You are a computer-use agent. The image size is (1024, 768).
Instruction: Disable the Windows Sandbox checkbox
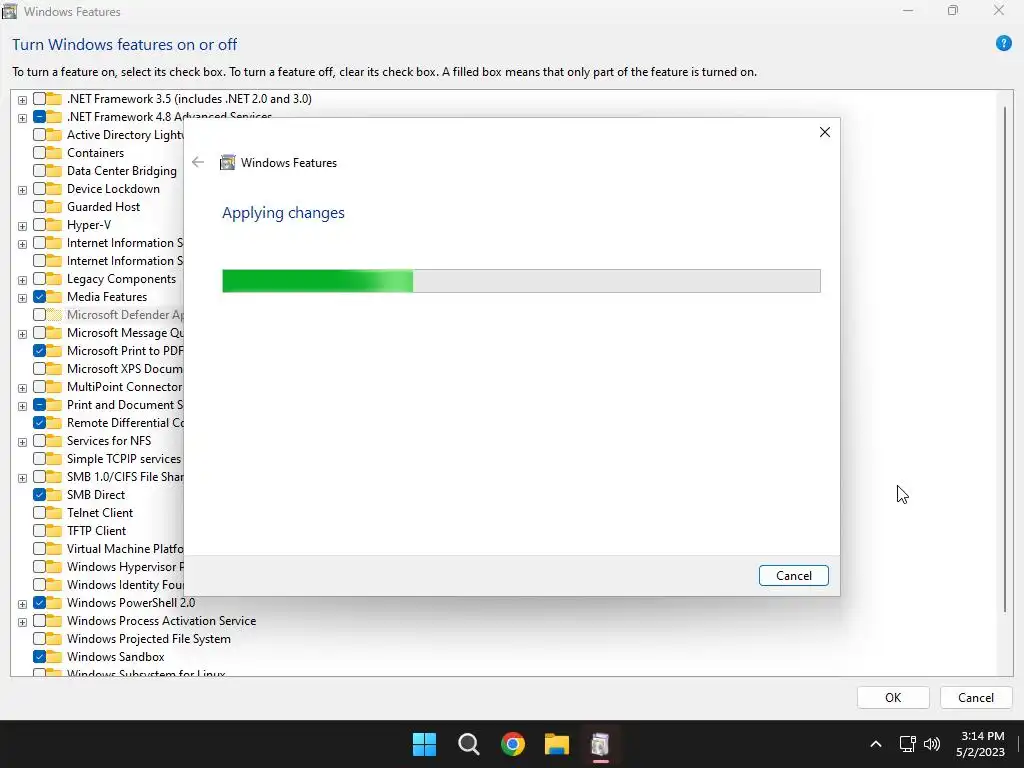point(39,657)
